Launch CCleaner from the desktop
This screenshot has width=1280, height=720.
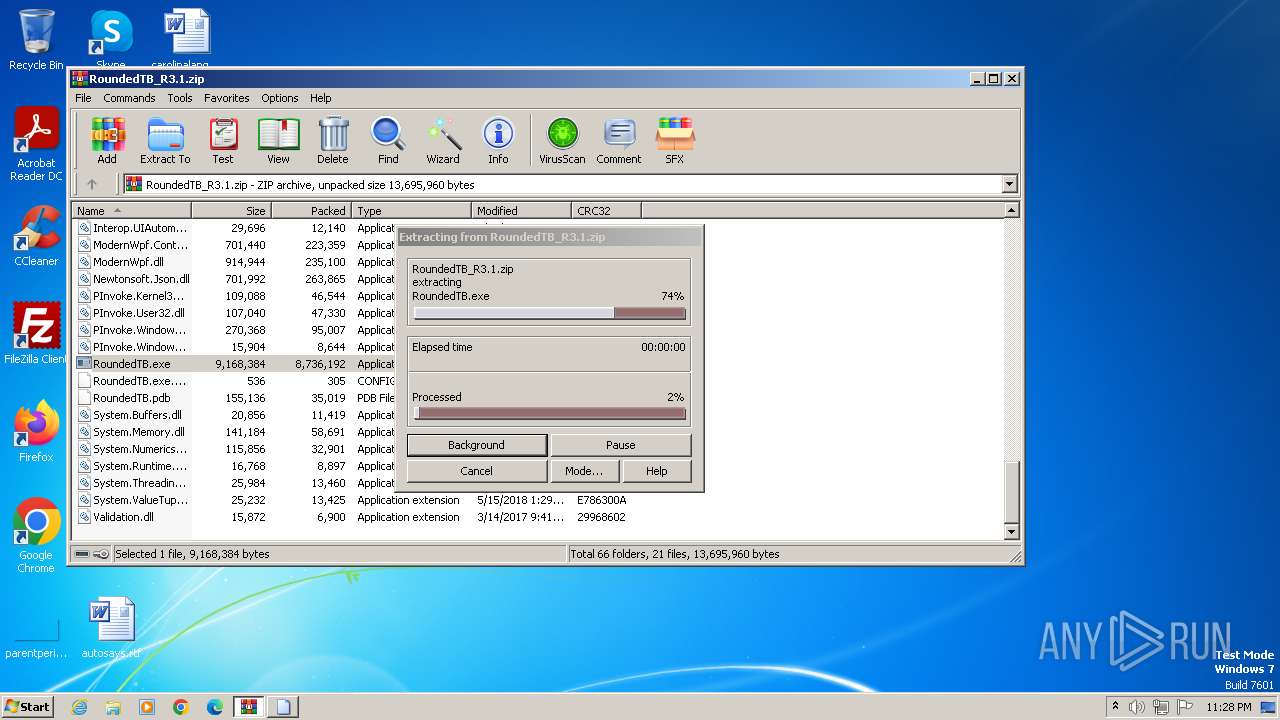[x=36, y=236]
